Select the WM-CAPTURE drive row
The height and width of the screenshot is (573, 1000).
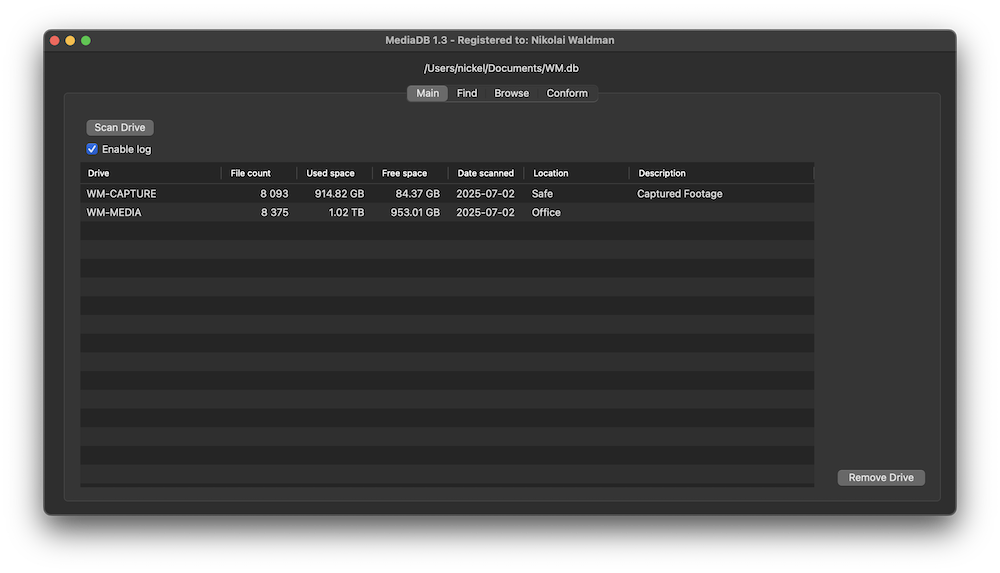(121, 194)
